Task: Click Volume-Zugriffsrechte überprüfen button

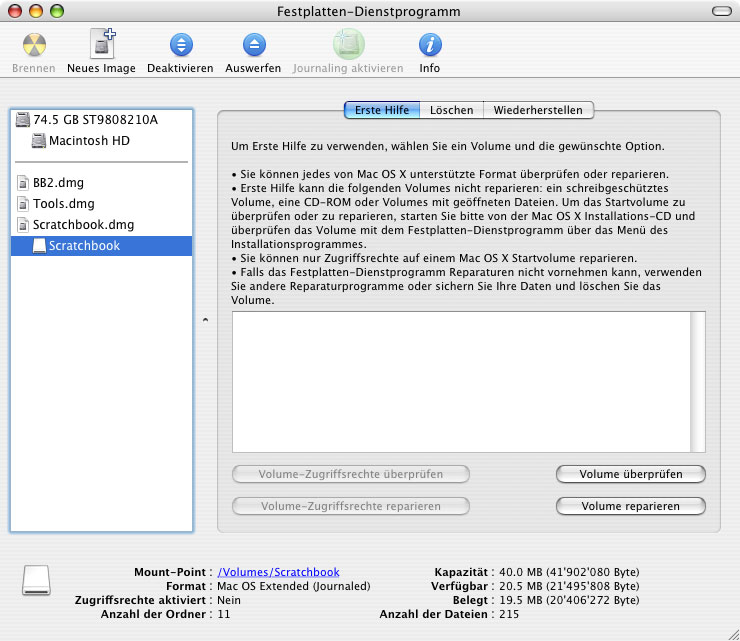Action: (351, 474)
